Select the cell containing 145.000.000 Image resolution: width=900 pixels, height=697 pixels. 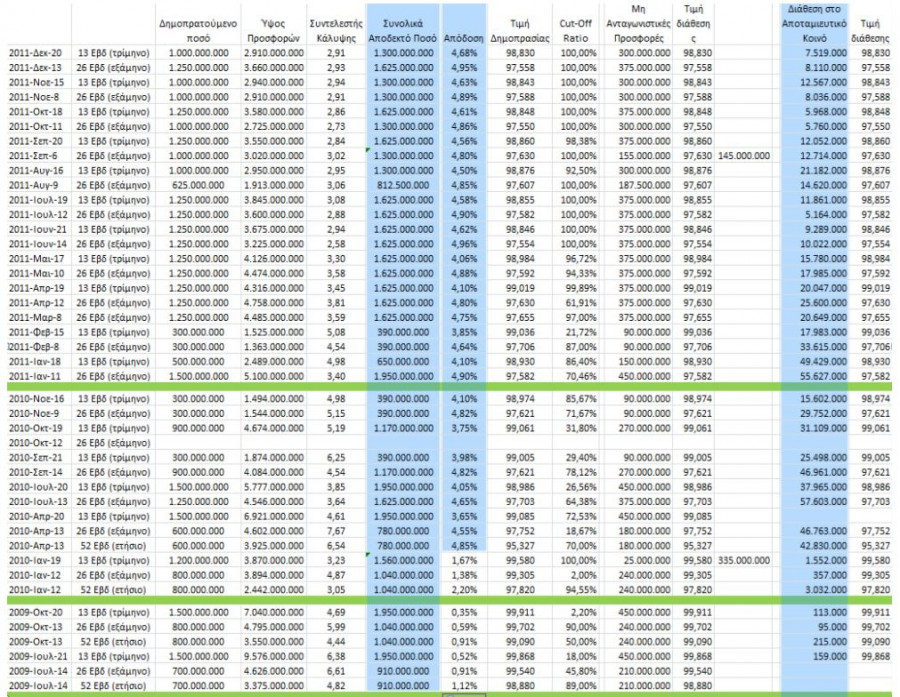click(744, 156)
